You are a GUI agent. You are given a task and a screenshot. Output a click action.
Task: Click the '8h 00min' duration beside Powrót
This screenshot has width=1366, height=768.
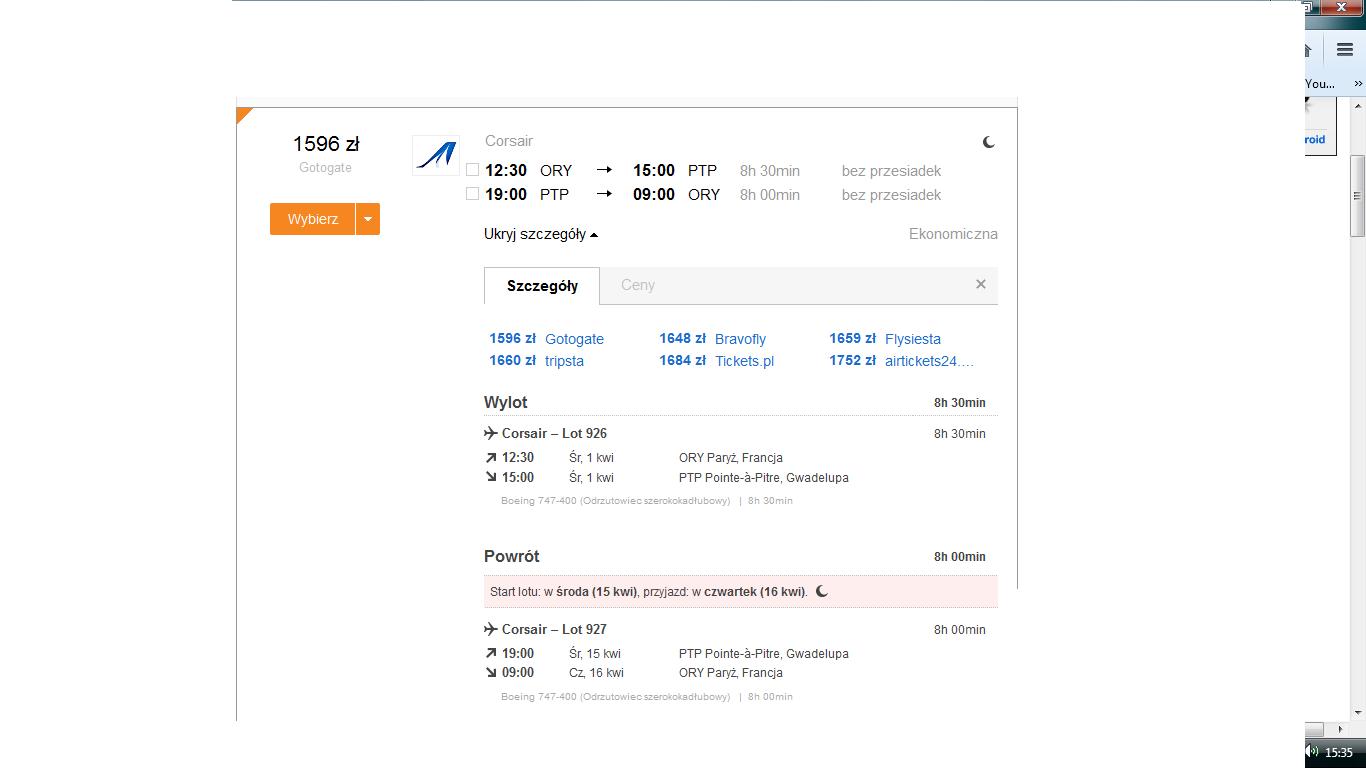(960, 557)
